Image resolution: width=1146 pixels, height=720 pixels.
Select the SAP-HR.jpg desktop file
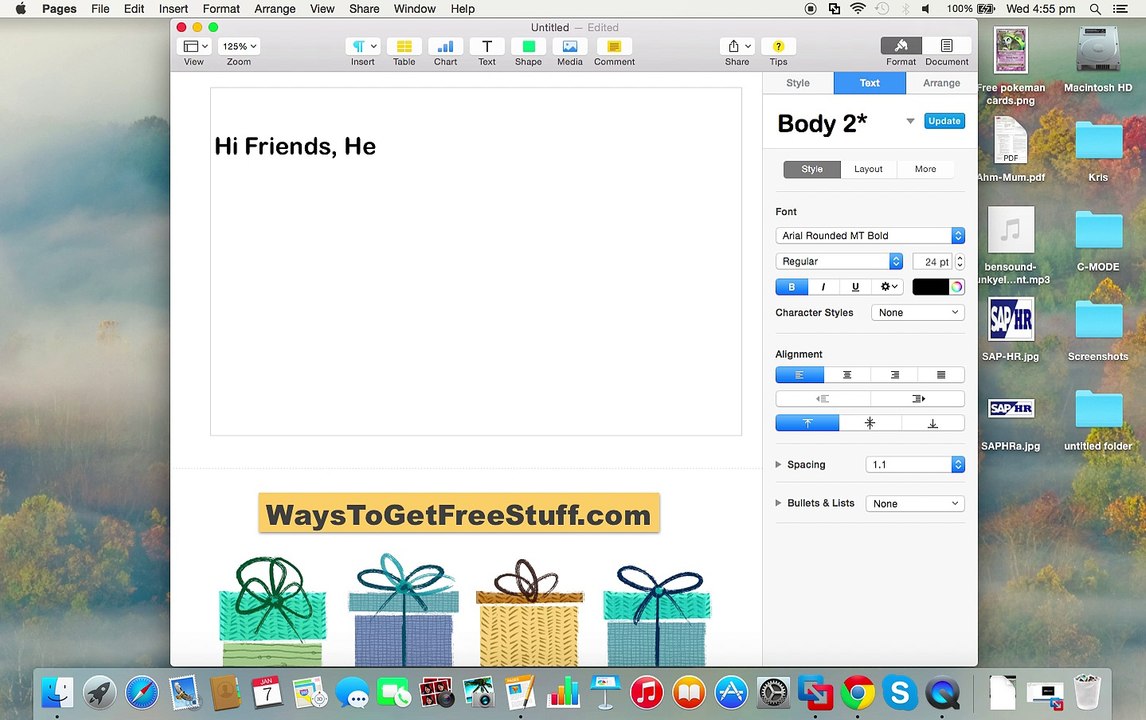coord(1011,329)
